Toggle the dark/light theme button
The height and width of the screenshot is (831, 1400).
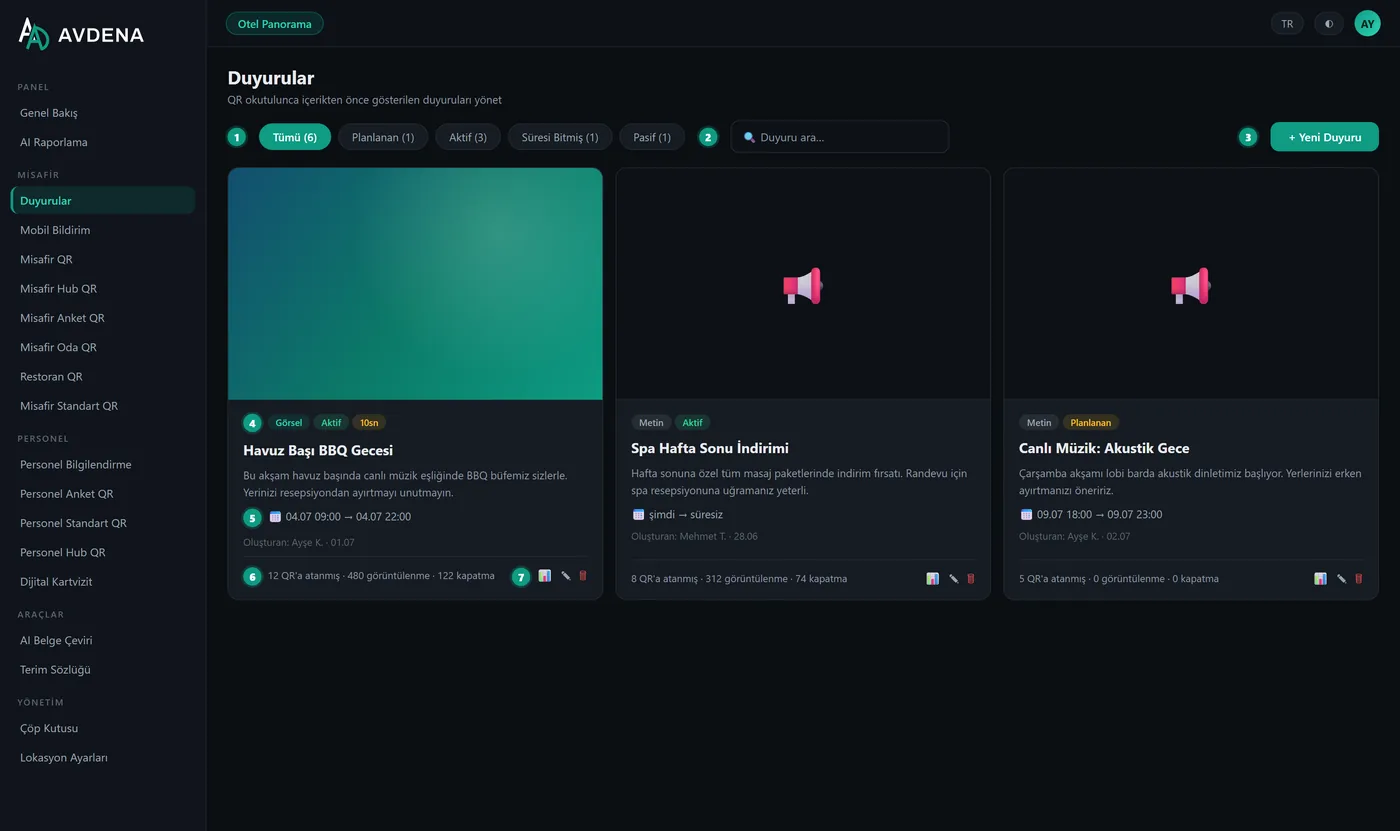pyautogui.click(x=1329, y=23)
